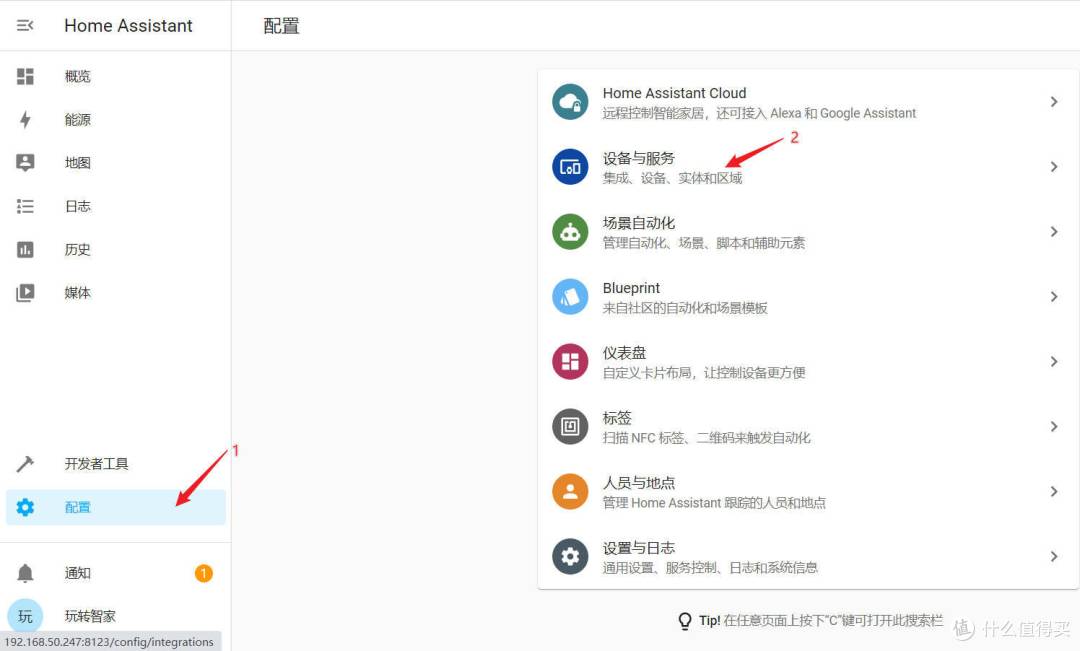The height and width of the screenshot is (651, 1080).
Task: Open 仪表盘 via its right chevron
Action: [1054, 362]
